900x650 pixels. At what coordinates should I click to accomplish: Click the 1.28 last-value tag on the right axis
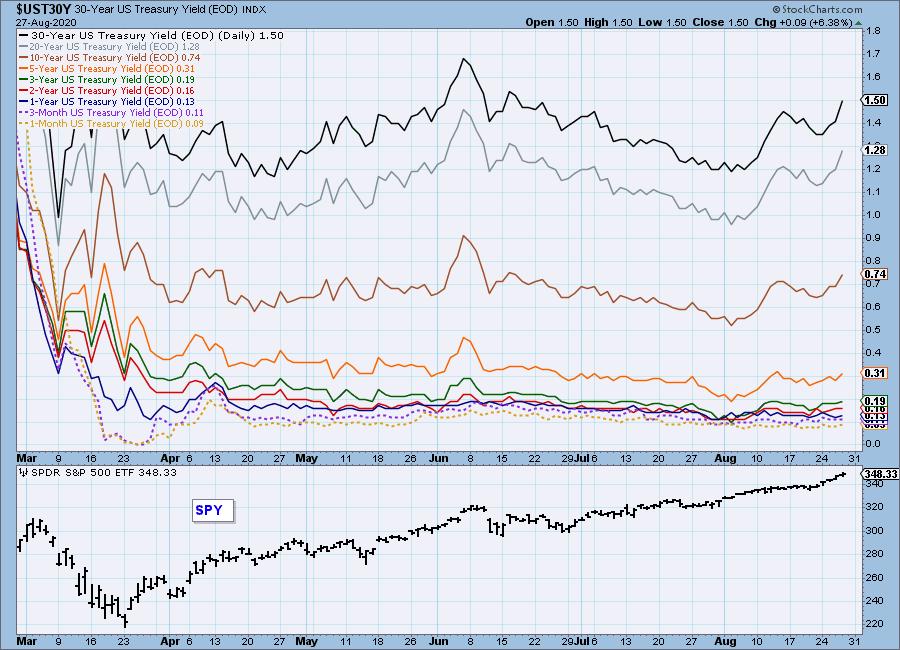pyautogui.click(x=874, y=150)
